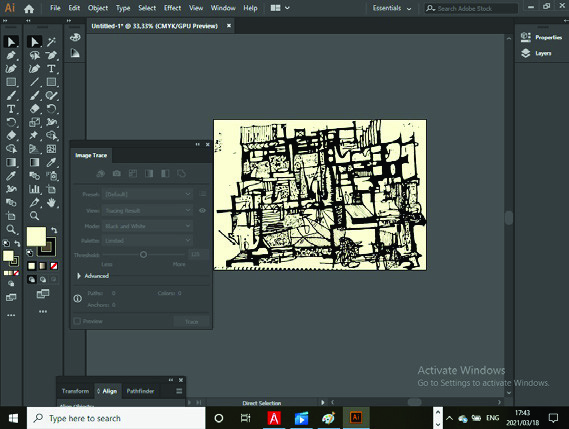Click the High Color camera preset icon
The width and height of the screenshot is (569, 429).
116,173
